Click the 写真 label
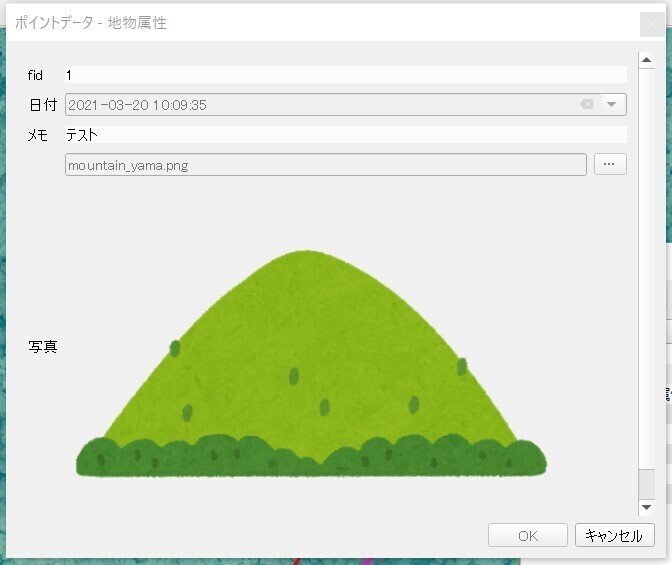The width and height of the screenshot is (672, 565). pos(42,346)
